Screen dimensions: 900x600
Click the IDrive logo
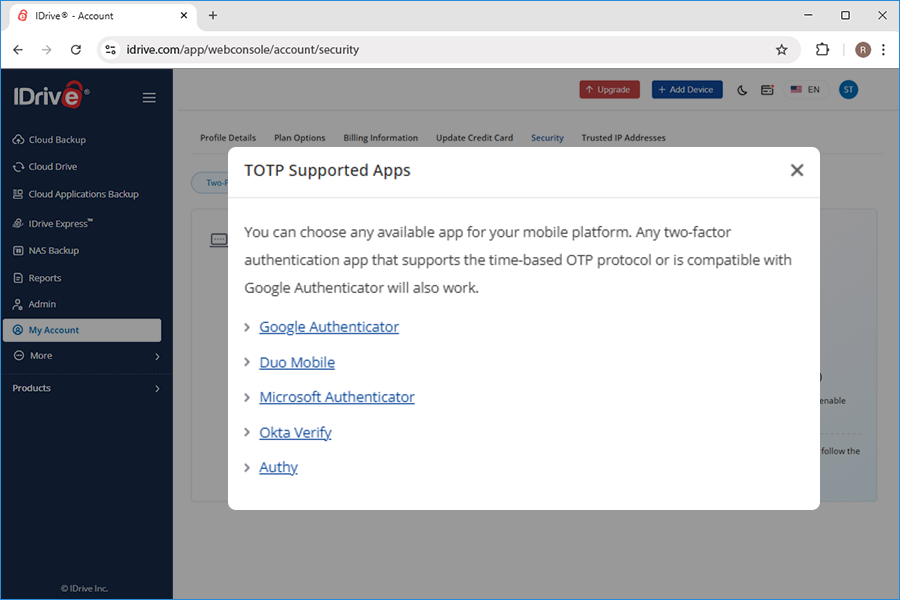[x=52, y=95]
